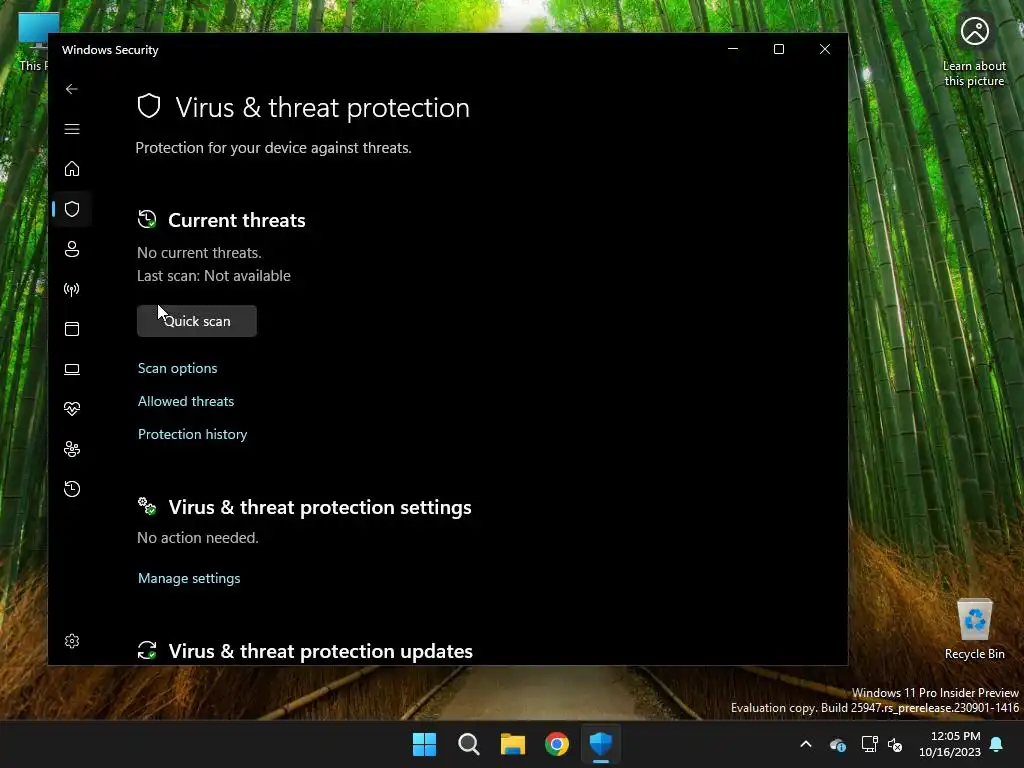Open Firewall & network protection antenna icon

click(x=72, y=289)
